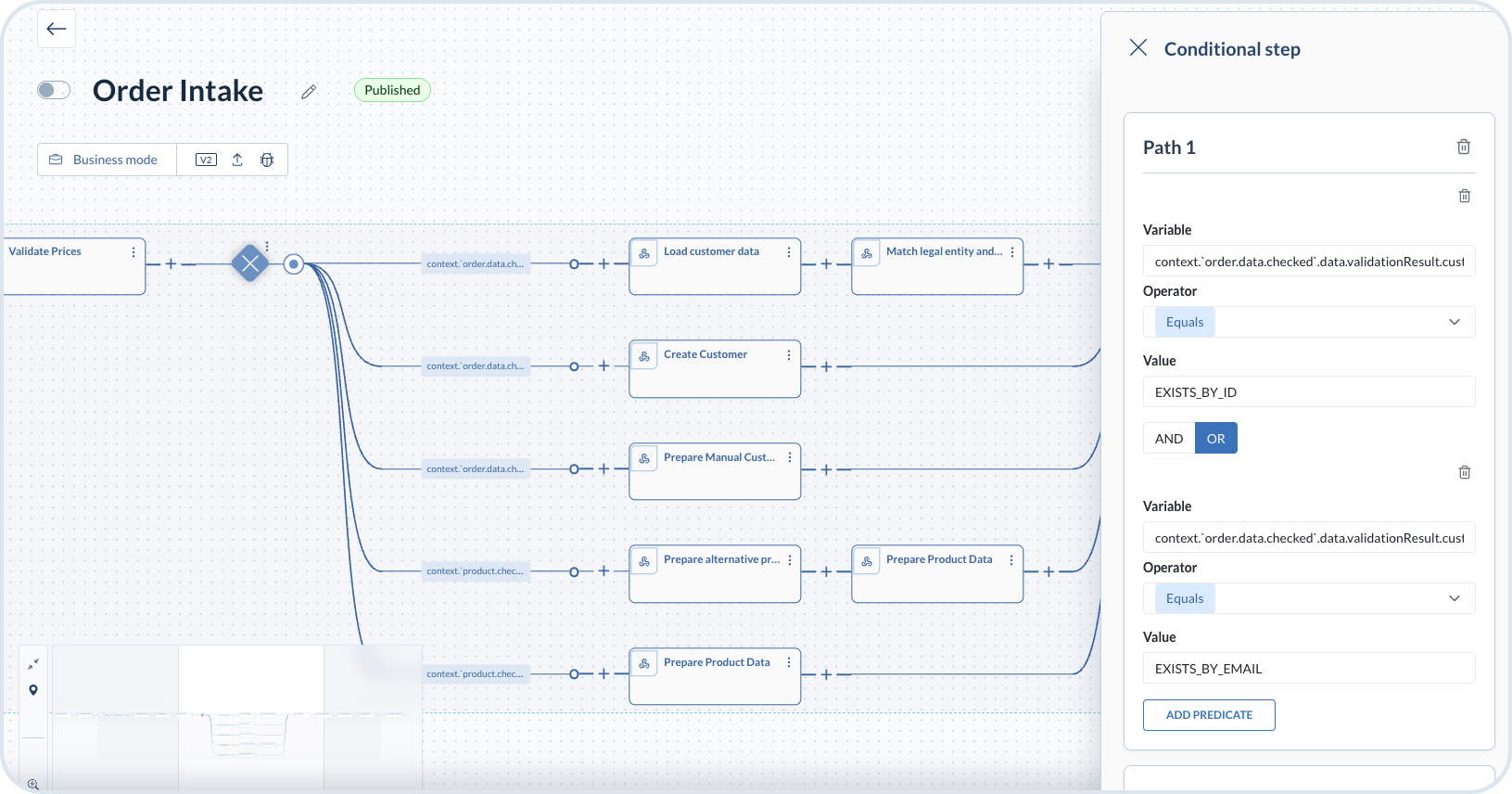
Task: Click condition label on Prepare Manual Cust branch
Action: point(476,469)
